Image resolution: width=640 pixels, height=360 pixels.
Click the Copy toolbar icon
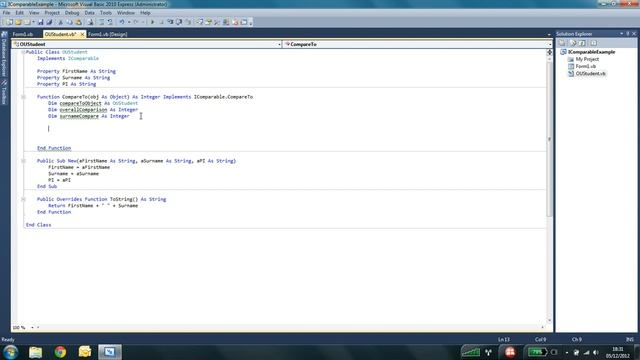point(69,22)
